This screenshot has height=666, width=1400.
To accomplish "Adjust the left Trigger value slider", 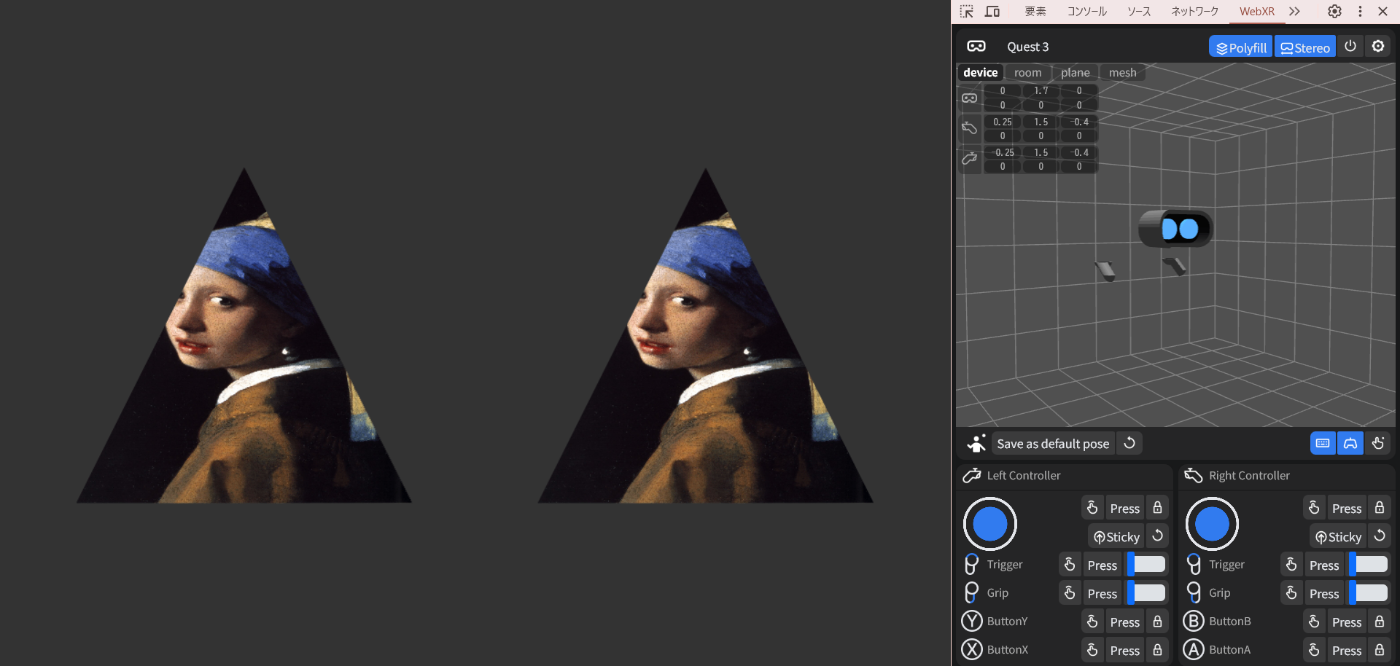I will click(x=1147, y=564).
